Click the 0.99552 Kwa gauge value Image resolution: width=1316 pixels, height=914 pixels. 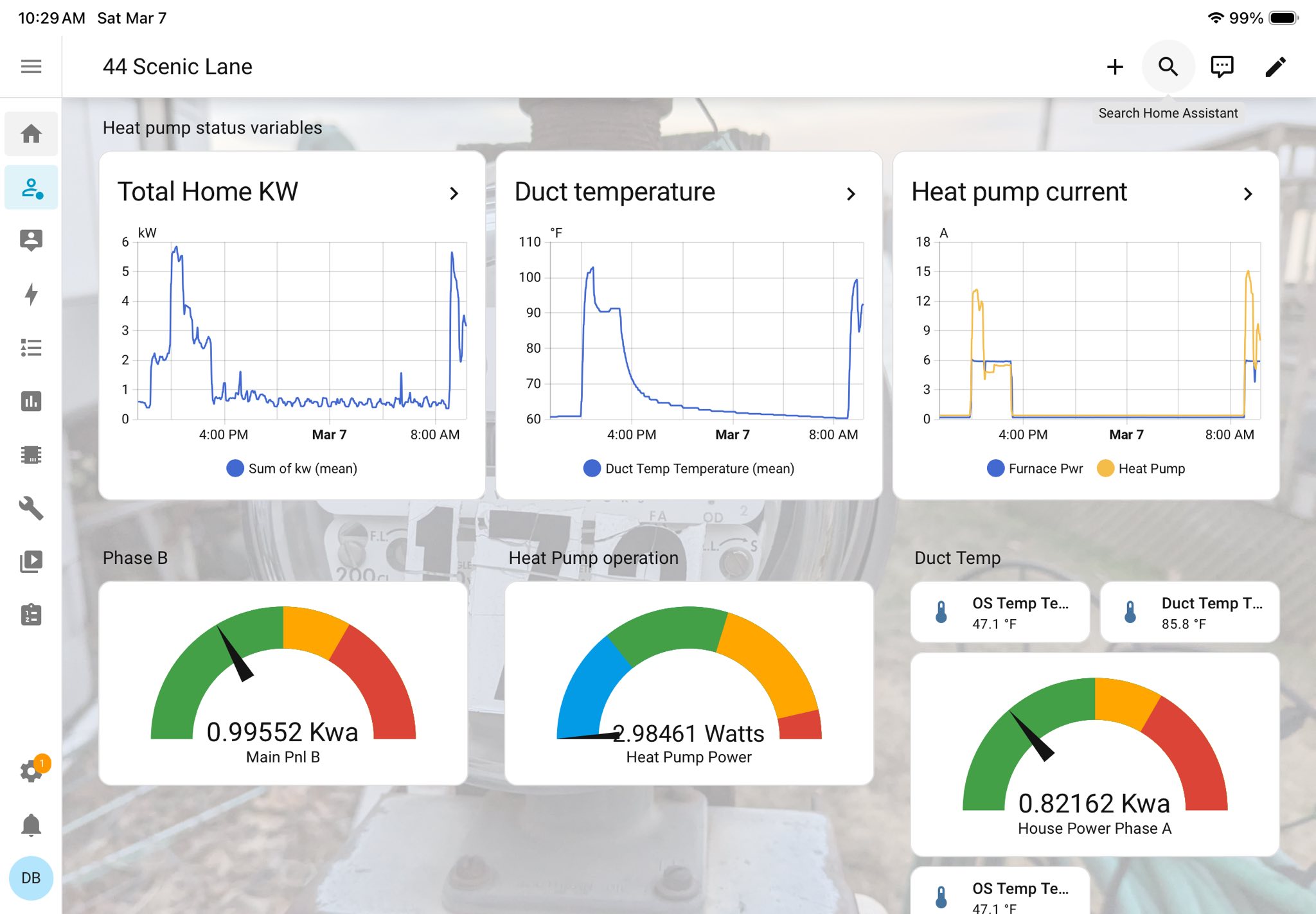tap(283, 732)
